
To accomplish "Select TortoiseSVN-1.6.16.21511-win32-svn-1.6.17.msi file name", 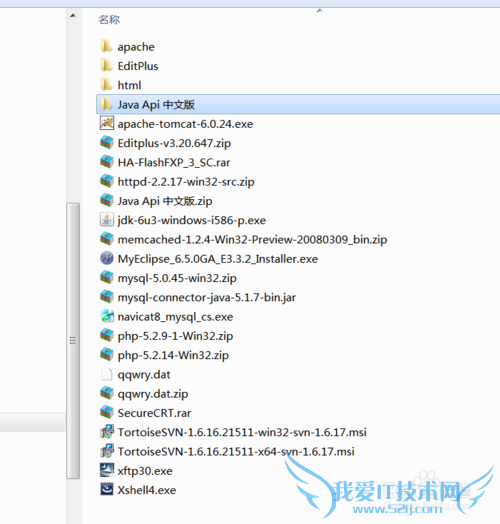I will [242, 432].
